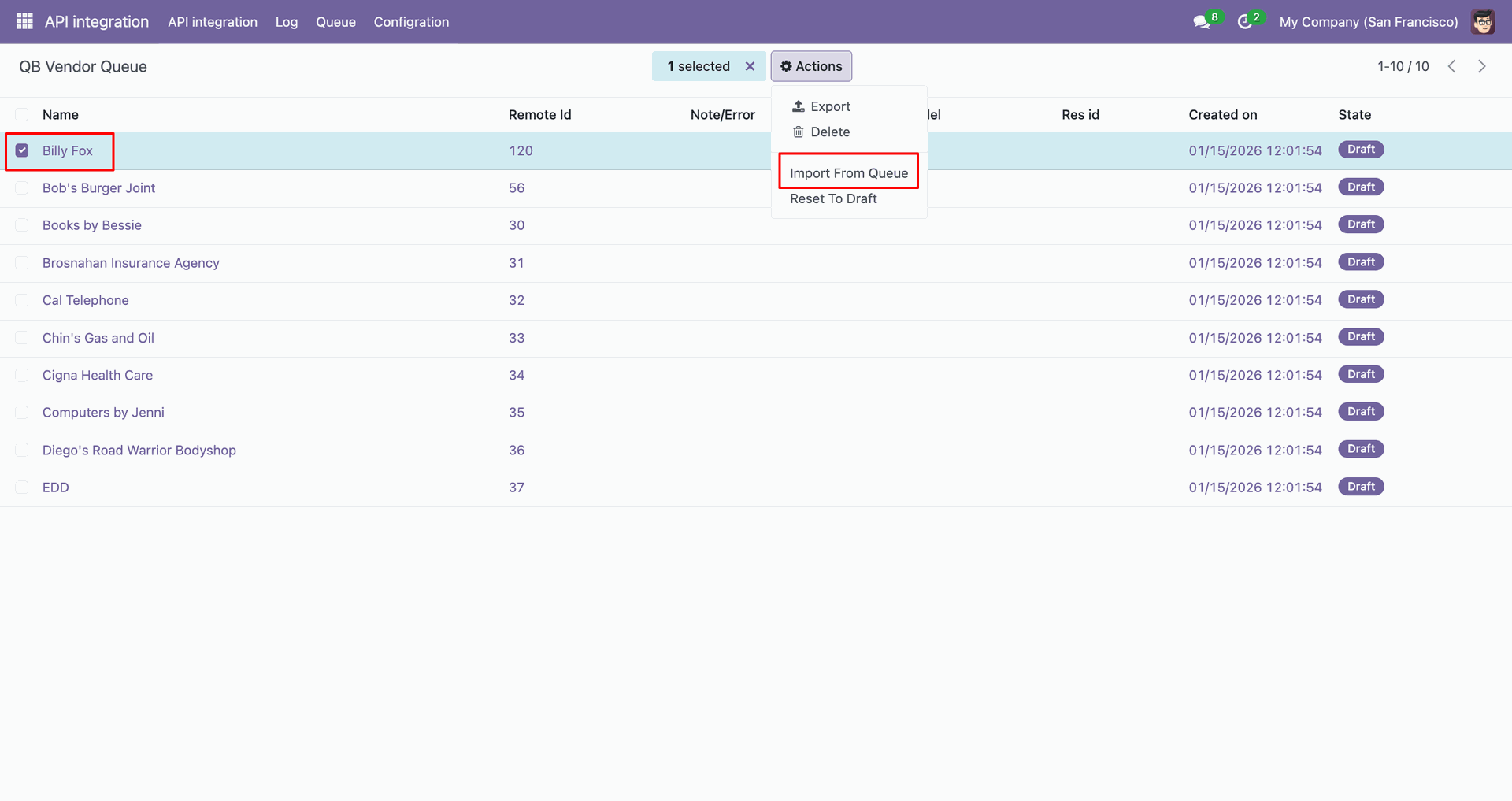Choose Reset To Draft action
This screenshot has width=1512, height=801.
click(x=833, y=198)
